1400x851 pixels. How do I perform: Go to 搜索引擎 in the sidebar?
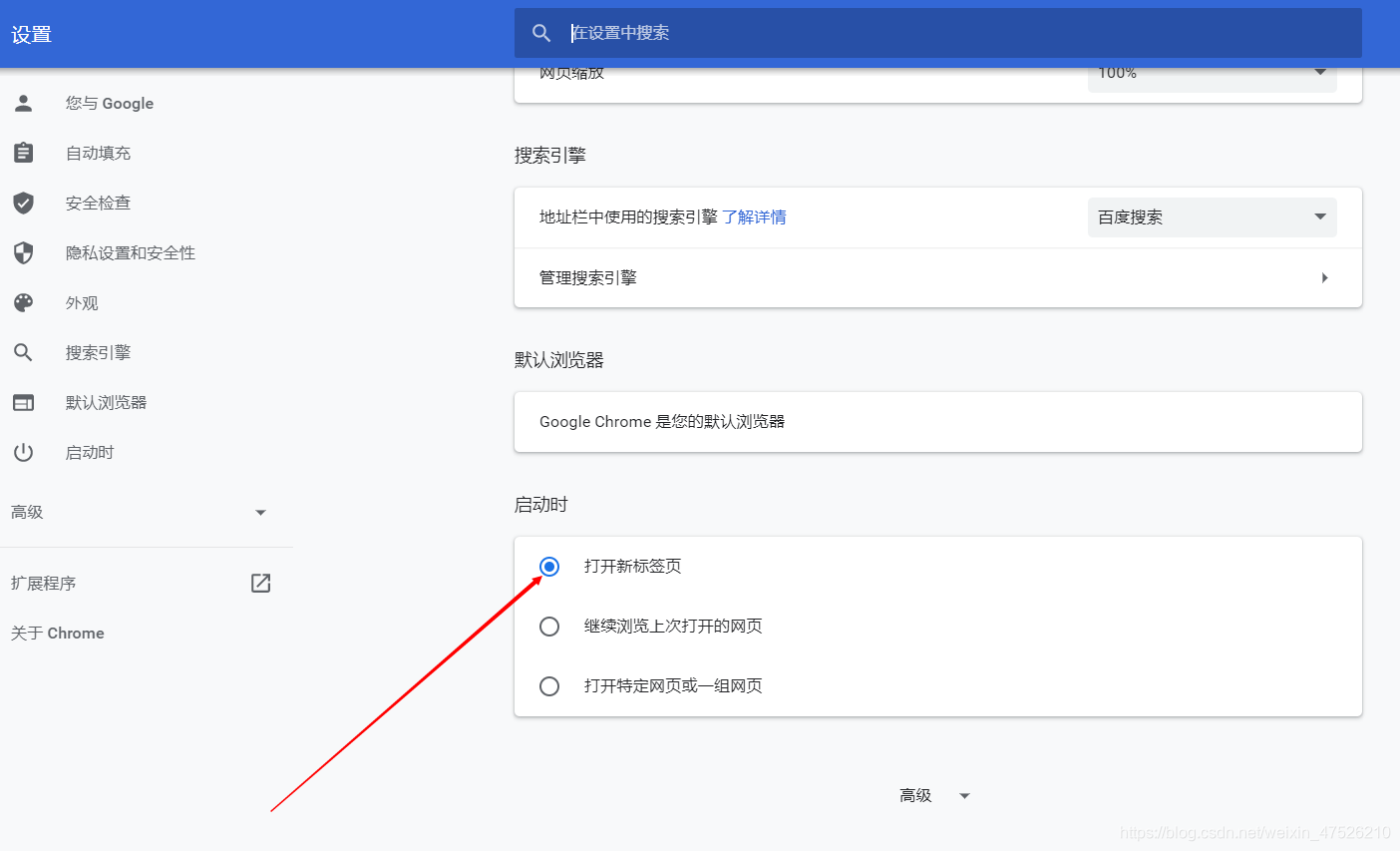(x=98, y=352)
